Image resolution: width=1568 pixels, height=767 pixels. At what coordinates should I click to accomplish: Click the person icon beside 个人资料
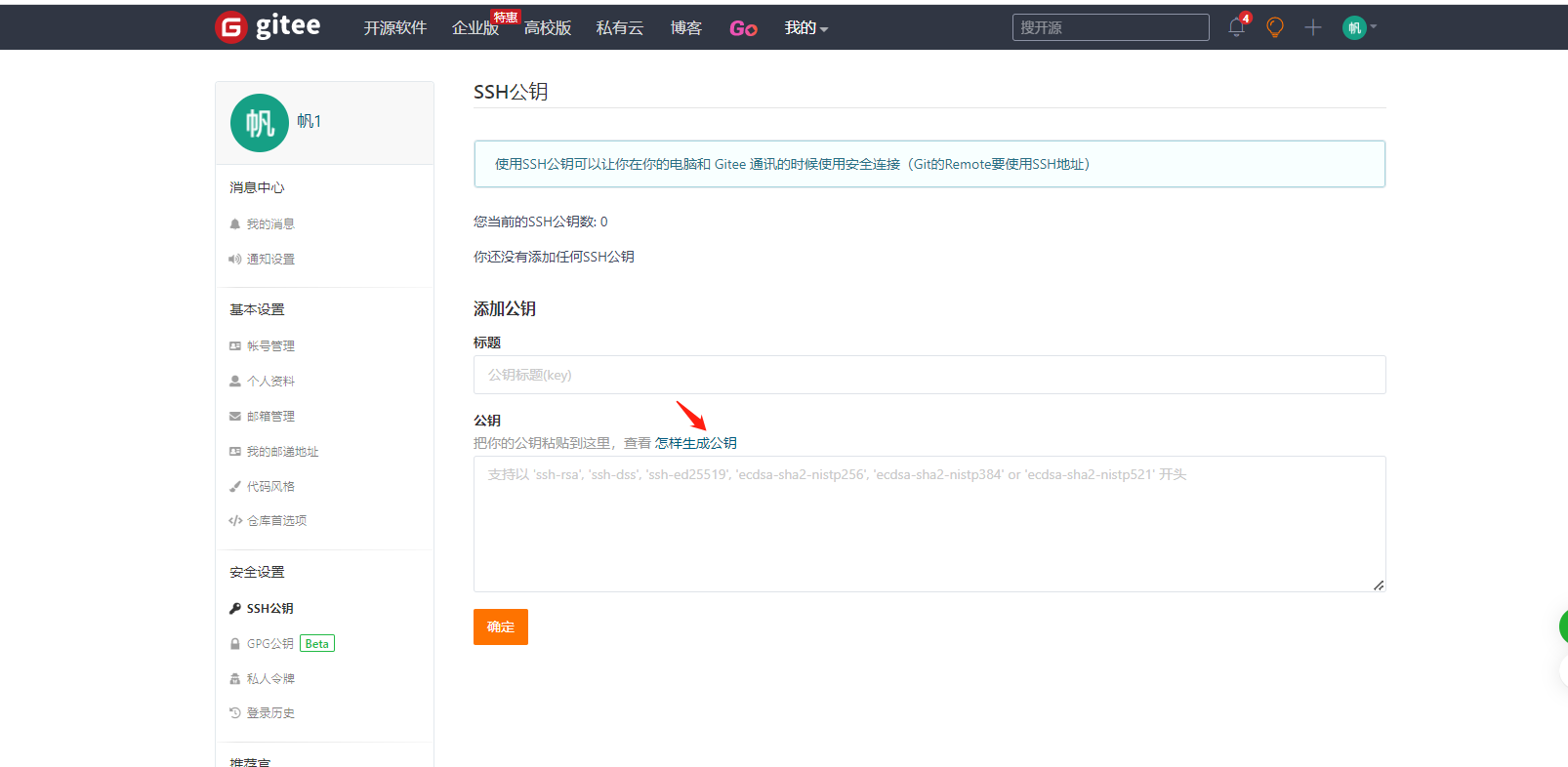point(235,382)
